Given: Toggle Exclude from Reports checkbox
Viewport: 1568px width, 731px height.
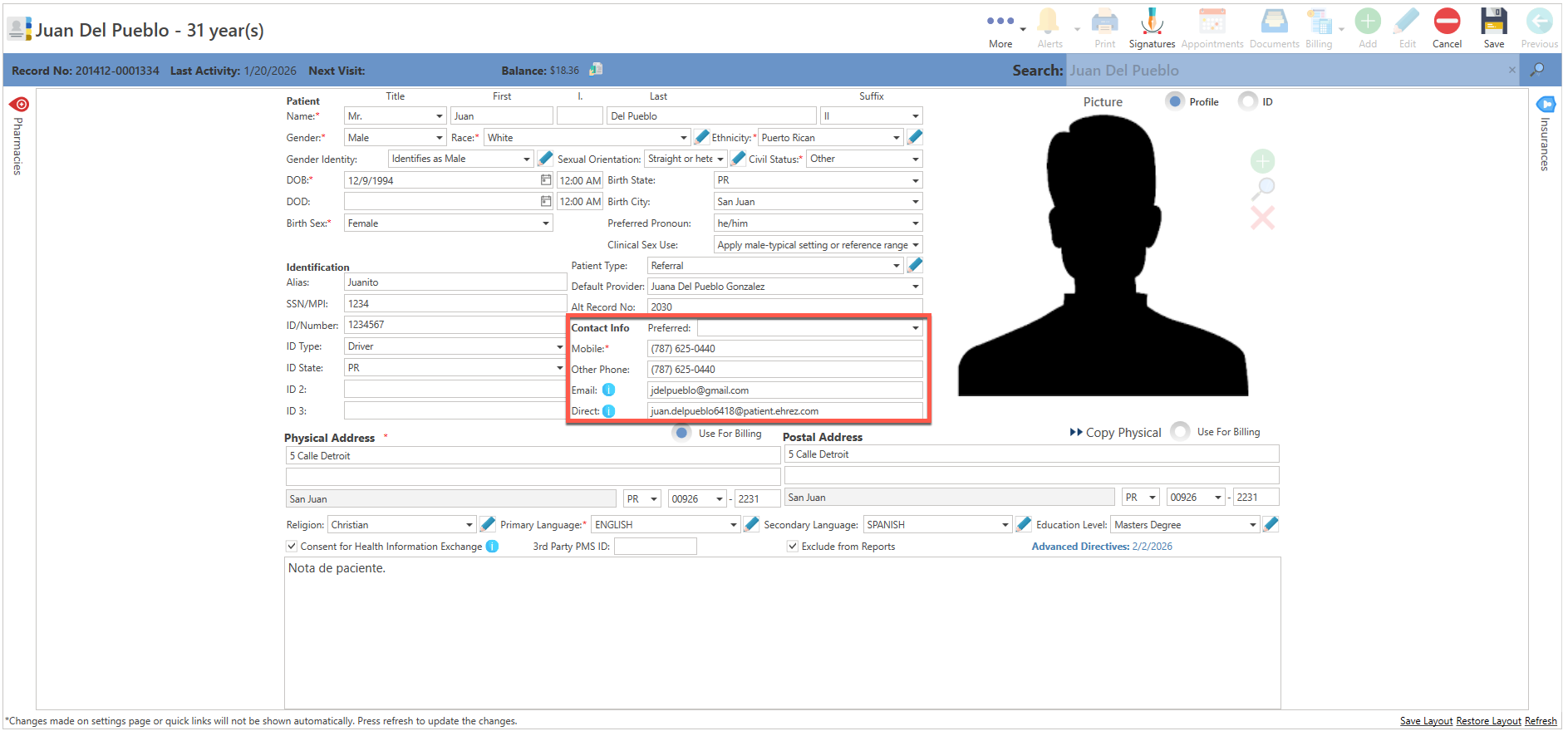Looking at the screenshot, I should (x=793, y=546).
